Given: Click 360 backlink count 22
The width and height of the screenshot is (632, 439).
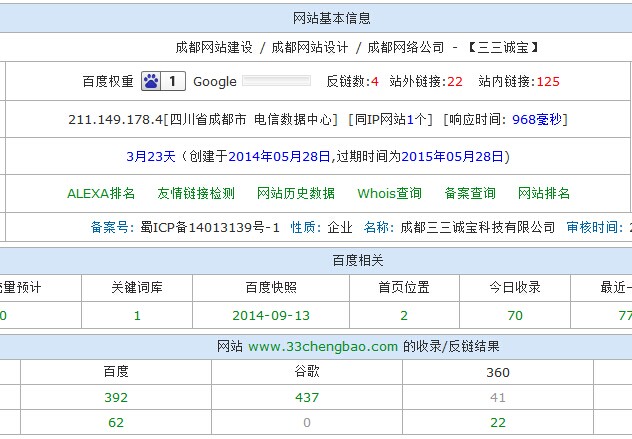Looking at the screenshot, I should click(498, 423).
